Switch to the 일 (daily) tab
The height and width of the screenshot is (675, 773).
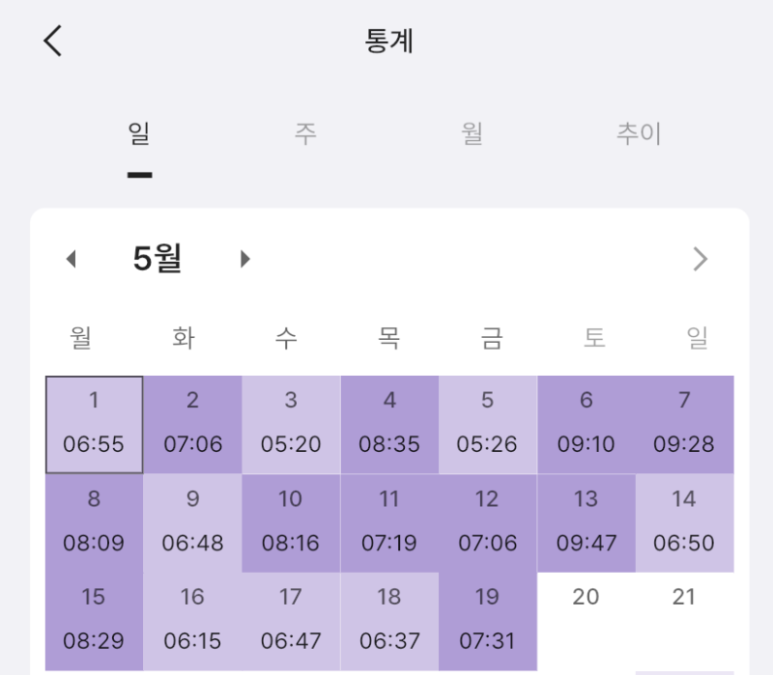[139, 134]
